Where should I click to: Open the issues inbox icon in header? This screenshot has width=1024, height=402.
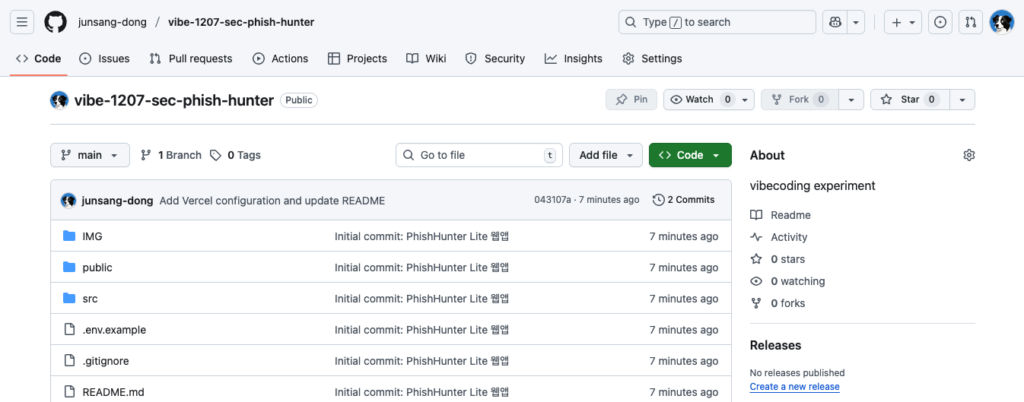(x=939, y=22)
